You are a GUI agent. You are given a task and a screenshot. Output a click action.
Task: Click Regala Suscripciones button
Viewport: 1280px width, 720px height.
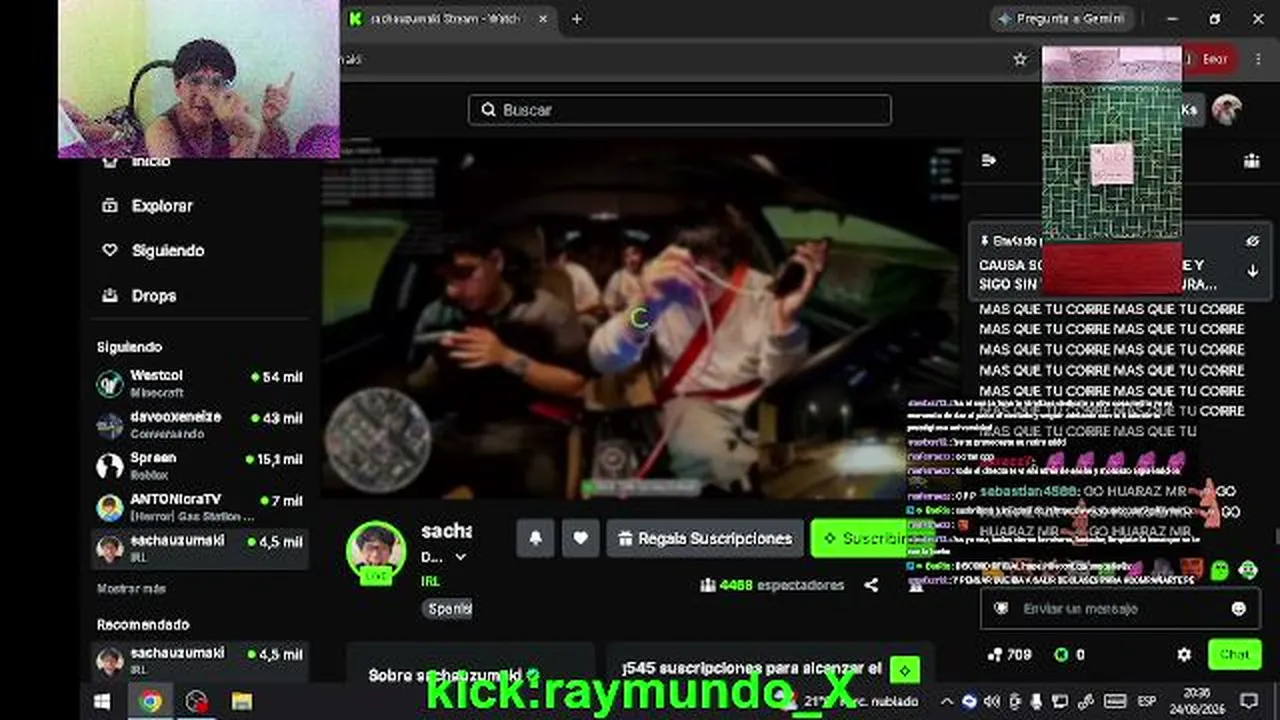pyautogui.click(x=705, y=538)
